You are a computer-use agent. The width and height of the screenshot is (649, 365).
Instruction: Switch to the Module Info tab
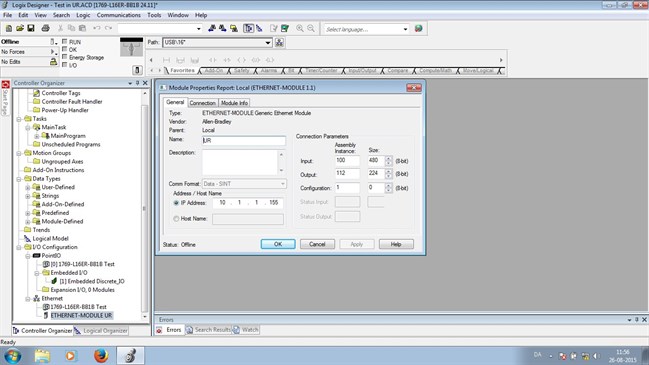(234, 103)
